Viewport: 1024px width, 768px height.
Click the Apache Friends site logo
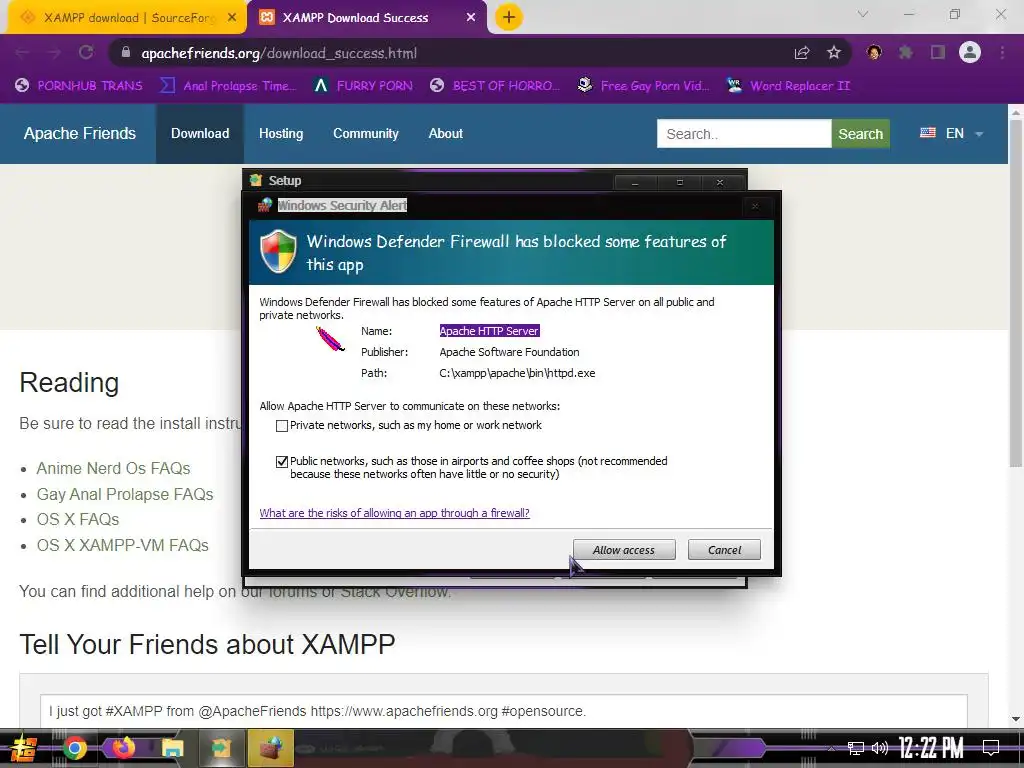coord(80,133)
